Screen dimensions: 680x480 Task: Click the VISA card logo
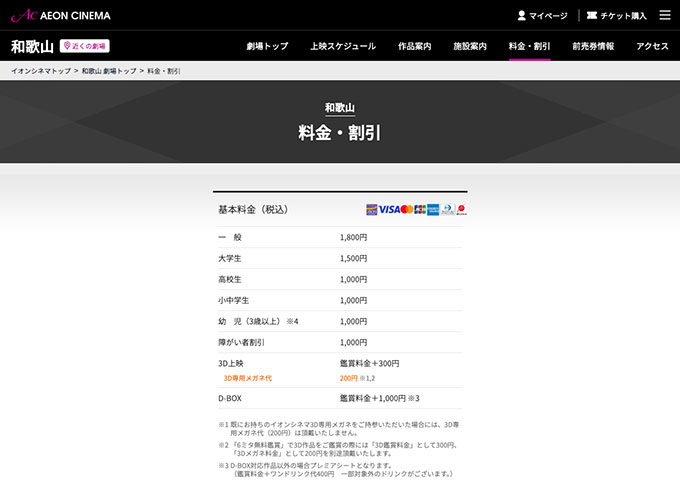[389, 209]
